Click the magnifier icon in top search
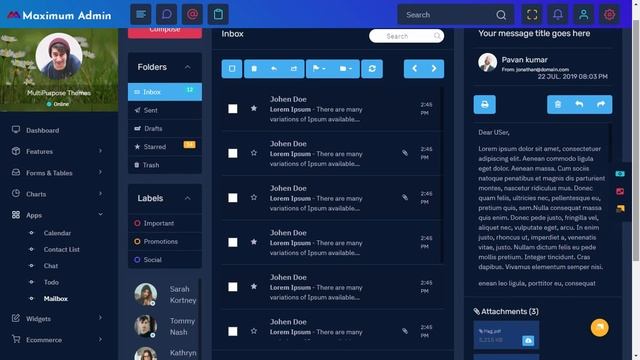640x360 pixels. click(x=501, y=15)
